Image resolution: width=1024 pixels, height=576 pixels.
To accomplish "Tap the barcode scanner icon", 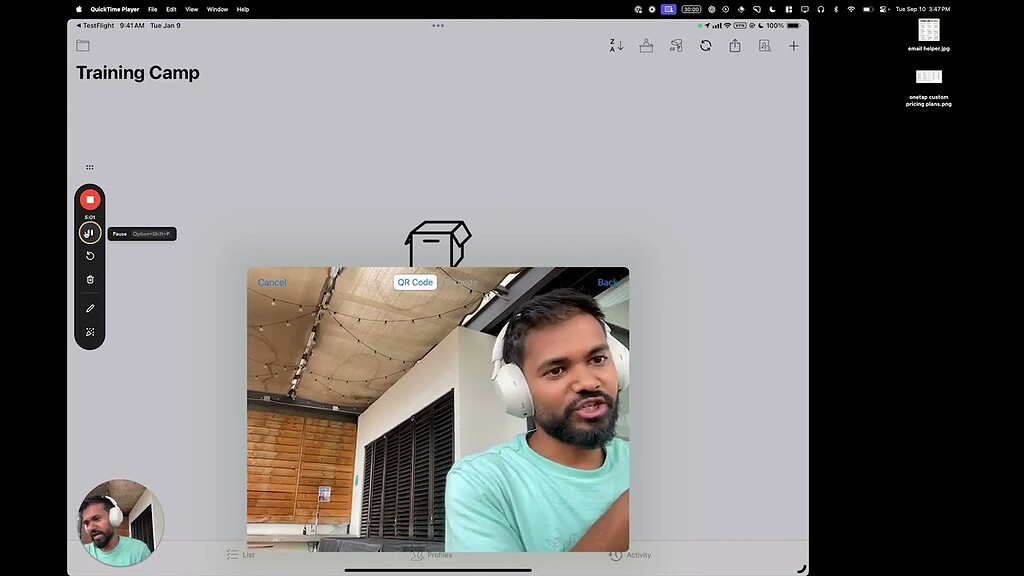I will pyautogui.click(x=676, y=46).
